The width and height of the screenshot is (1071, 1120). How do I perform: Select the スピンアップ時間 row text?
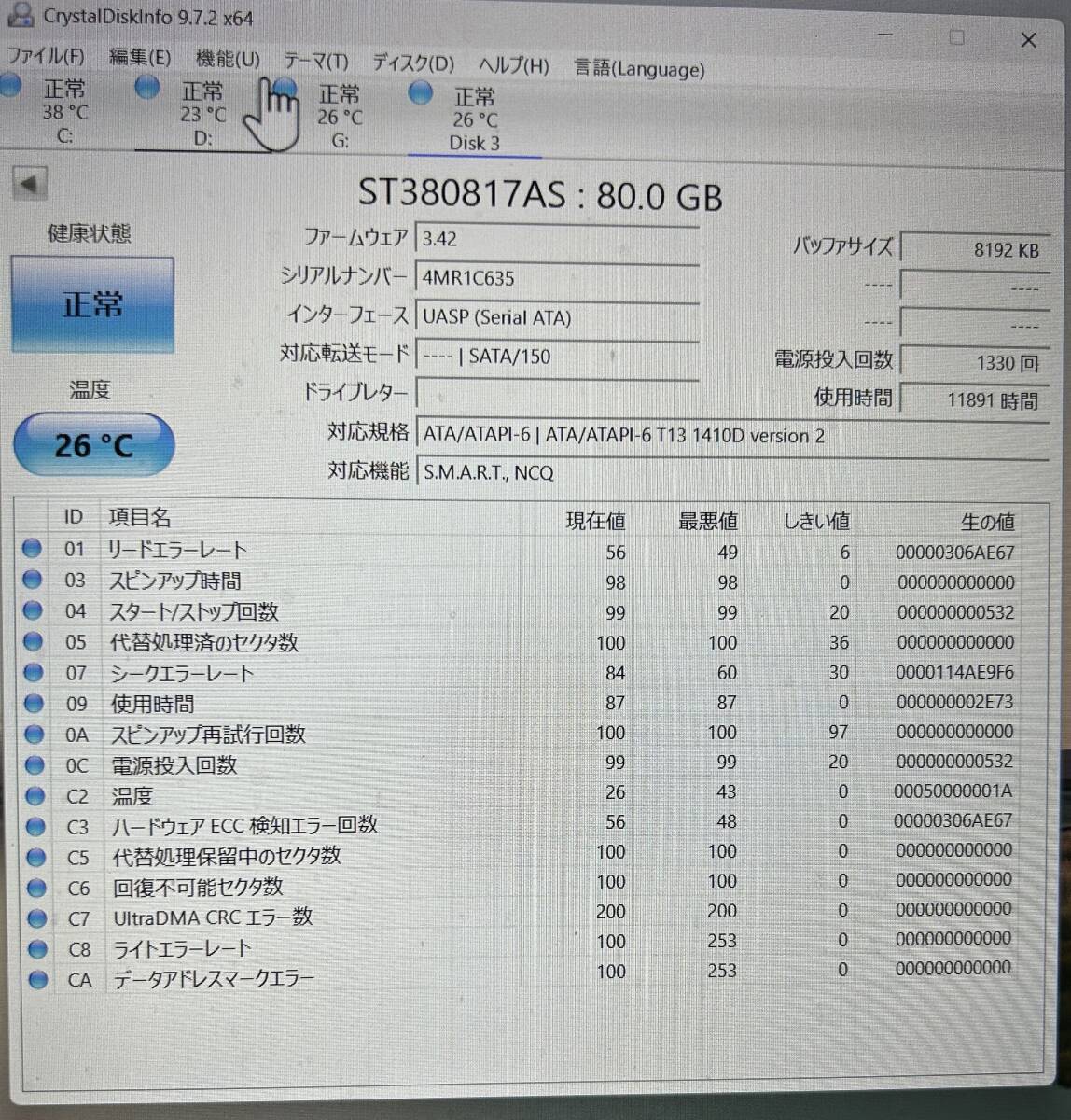pos(174,581)
